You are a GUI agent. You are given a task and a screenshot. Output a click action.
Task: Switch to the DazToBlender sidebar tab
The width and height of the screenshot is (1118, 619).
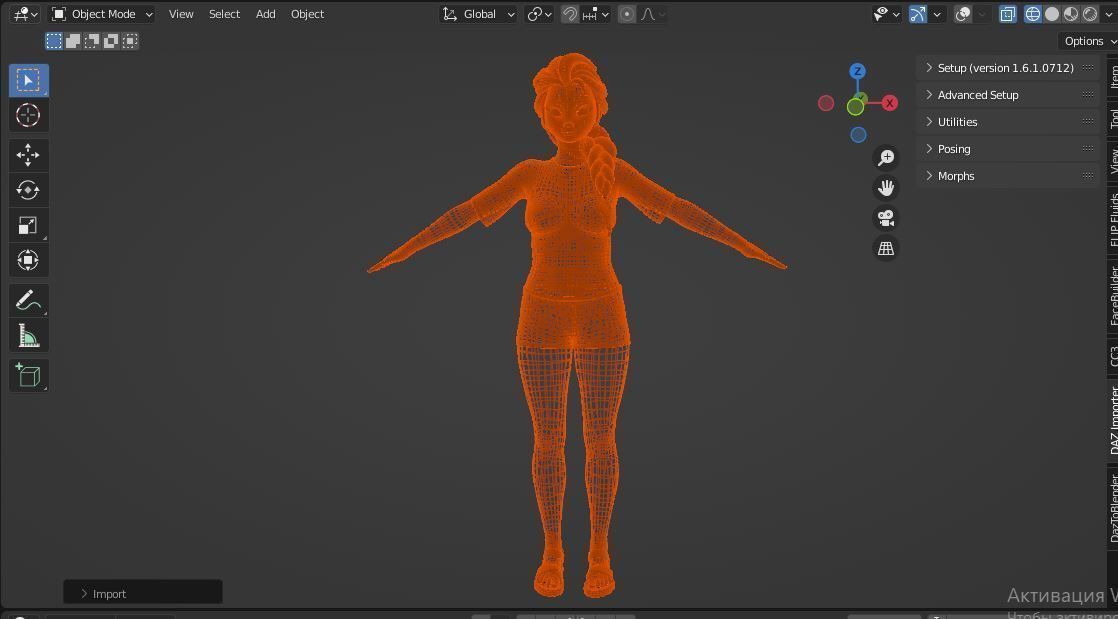point(1113,508)
